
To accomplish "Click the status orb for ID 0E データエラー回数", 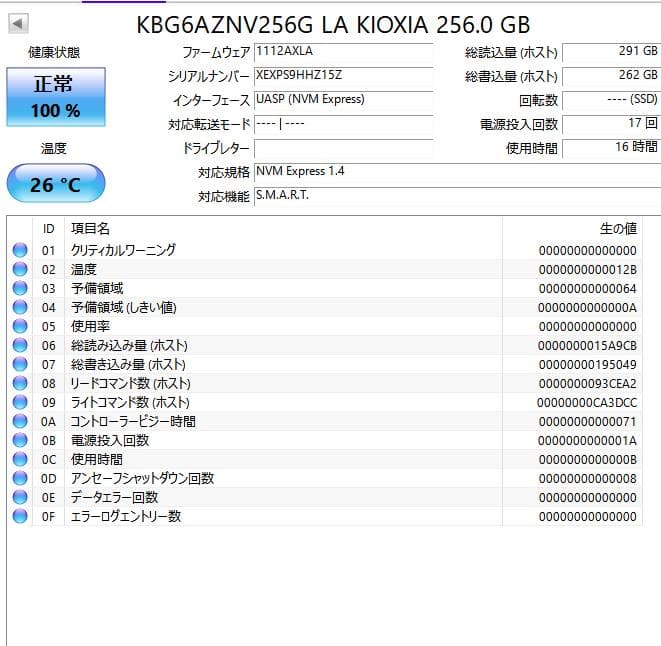I will tap(20, 497).
